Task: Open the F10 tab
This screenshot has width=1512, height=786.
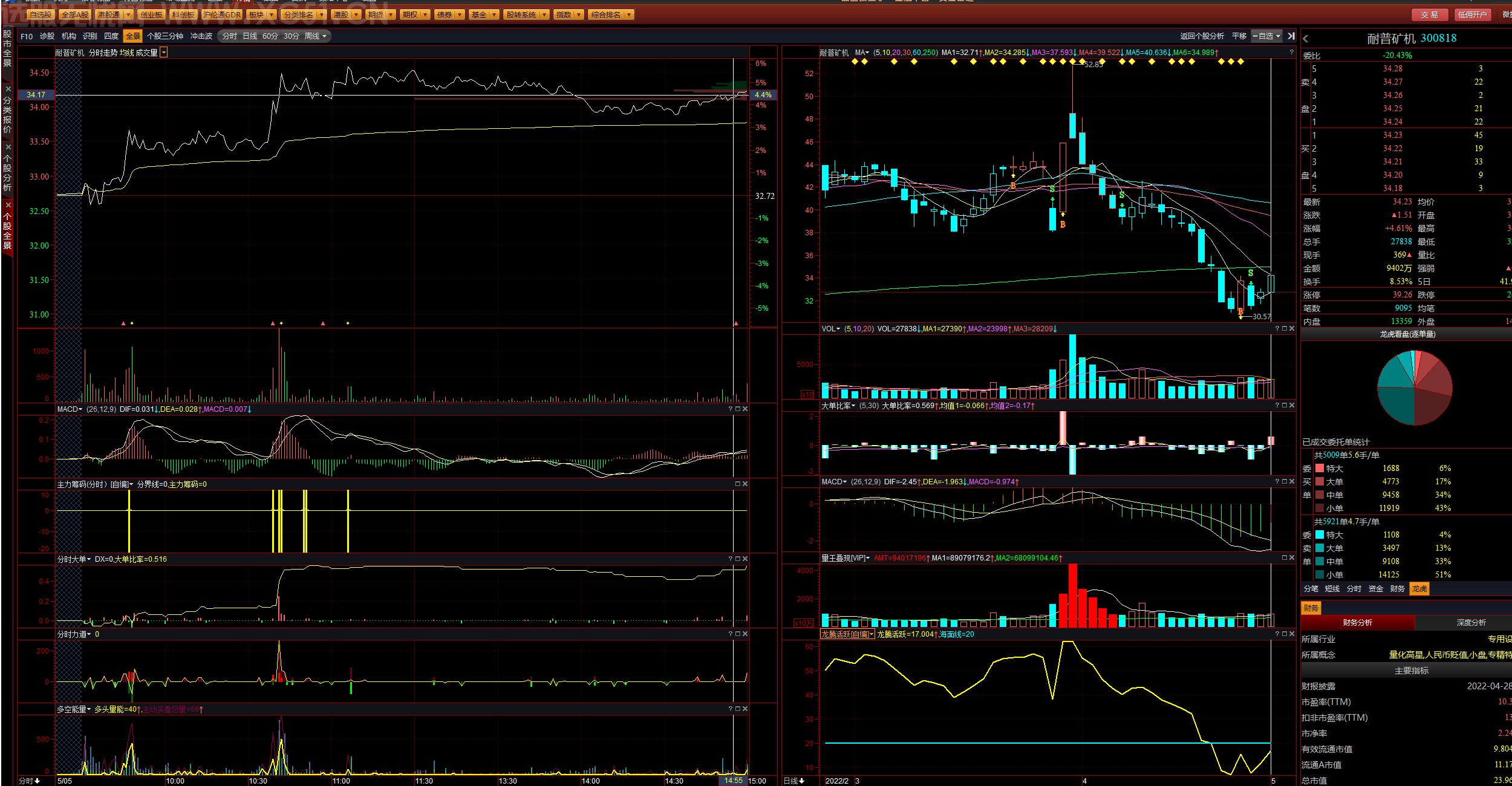Action: [x=27, y=36]
